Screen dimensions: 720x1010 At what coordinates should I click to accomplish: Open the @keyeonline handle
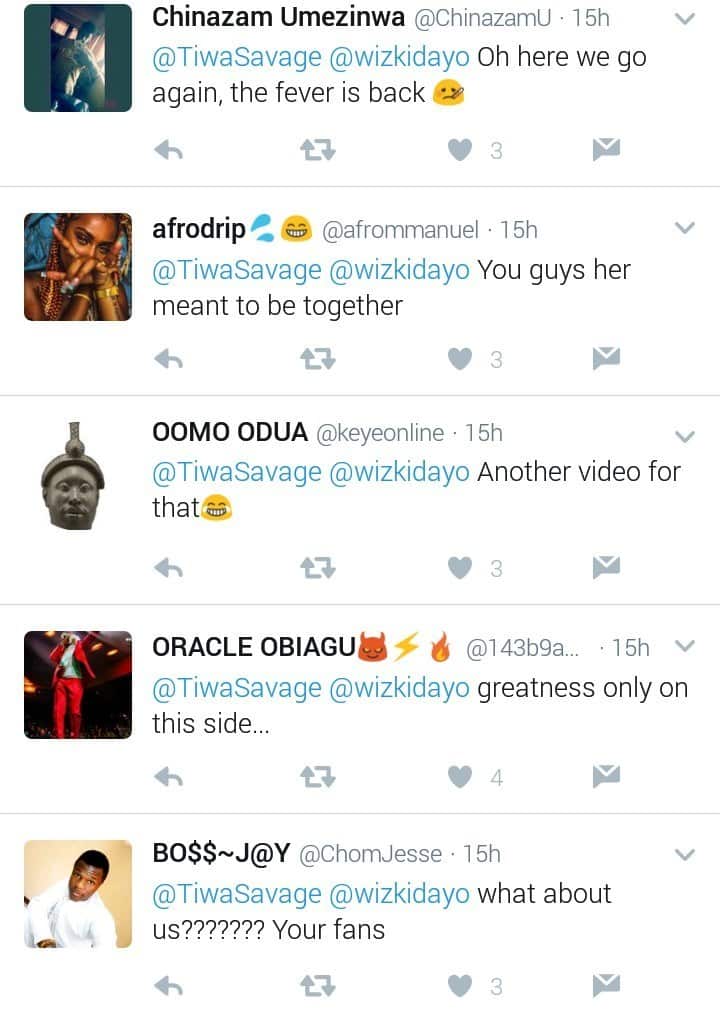[380, 433]
